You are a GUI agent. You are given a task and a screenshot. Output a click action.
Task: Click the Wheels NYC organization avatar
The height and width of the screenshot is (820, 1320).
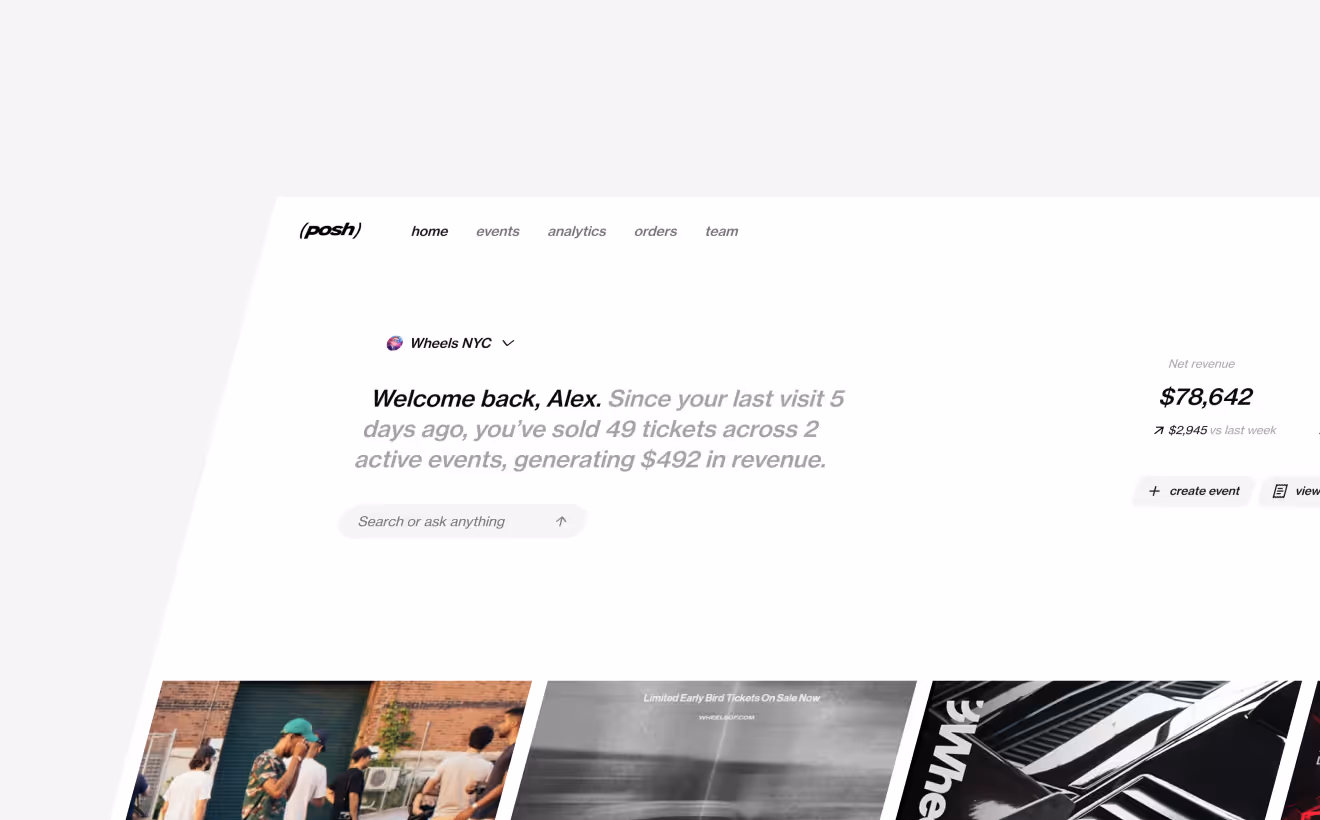pos(394,343)
